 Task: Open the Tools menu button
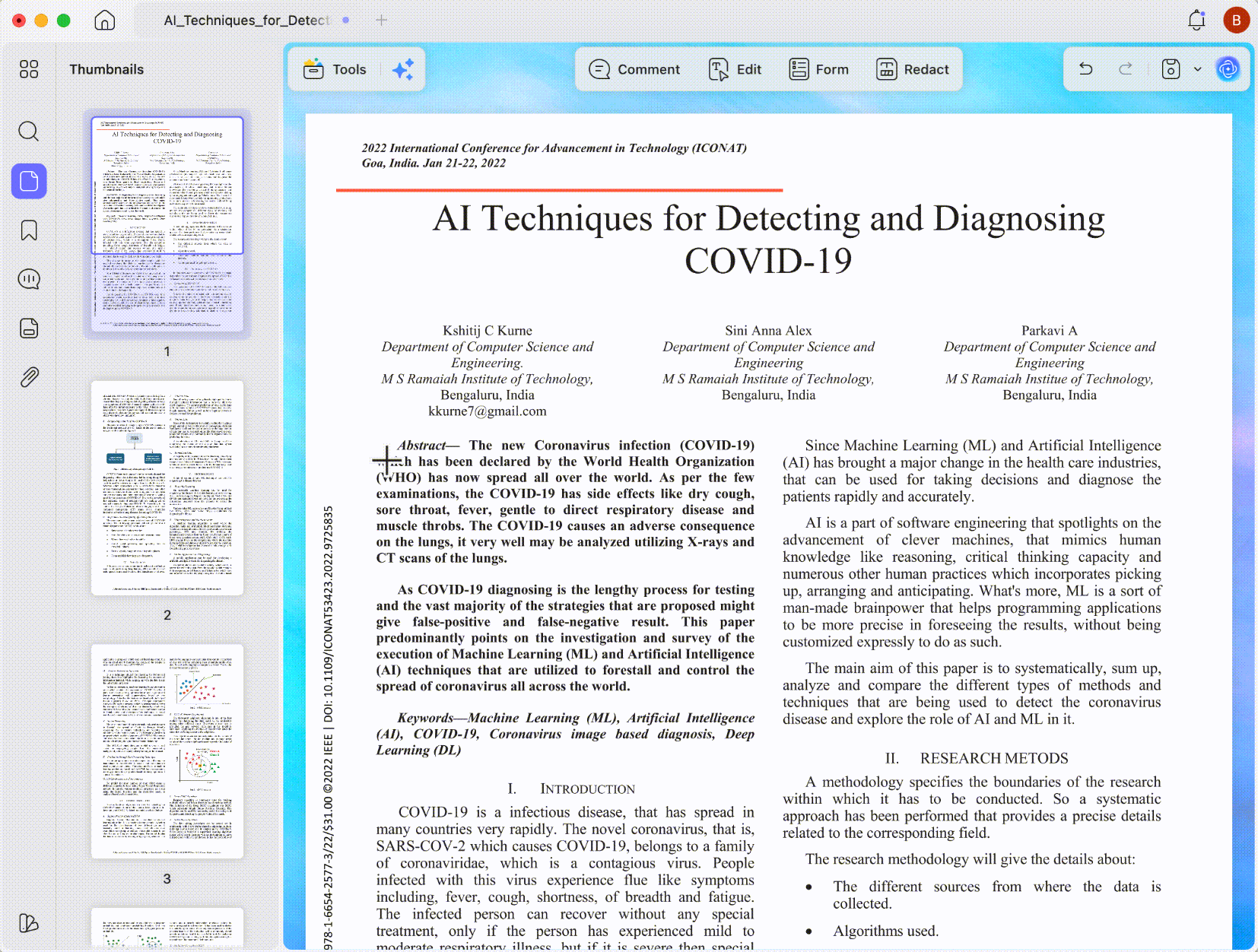pos(335,69)
